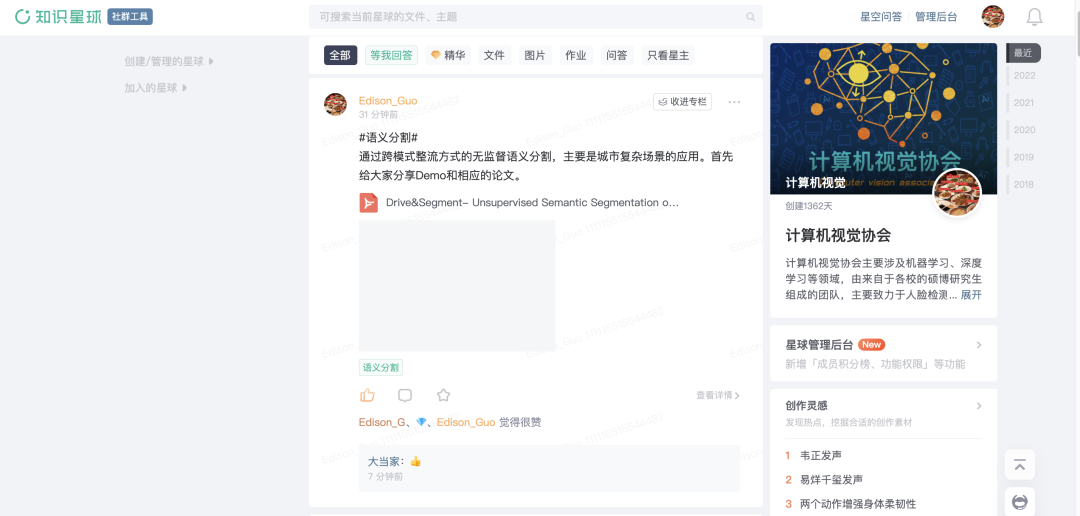Jump to 2018 in timeline
1080x516 pixels.
pyautogui.click(x=1024, y=185)
